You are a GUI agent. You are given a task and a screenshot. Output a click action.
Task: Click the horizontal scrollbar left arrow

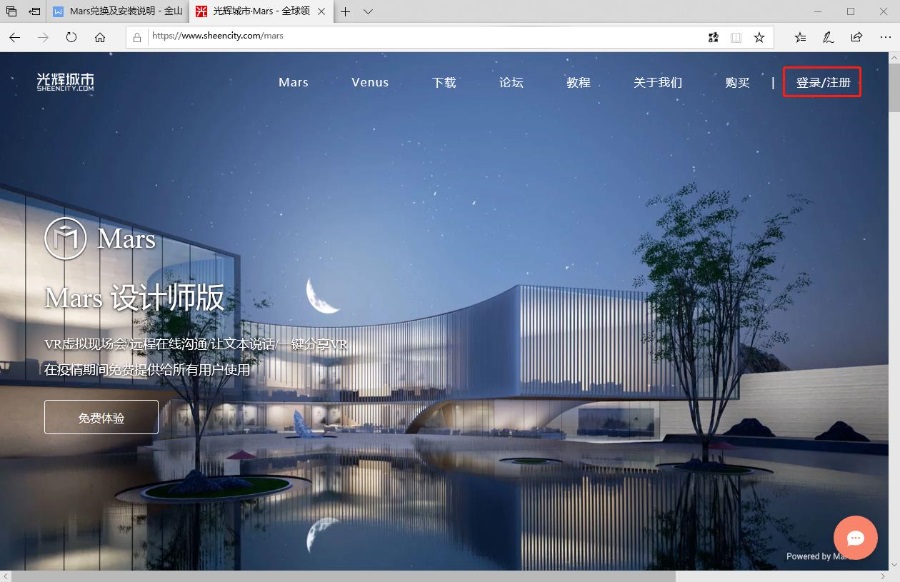point(5,576)
